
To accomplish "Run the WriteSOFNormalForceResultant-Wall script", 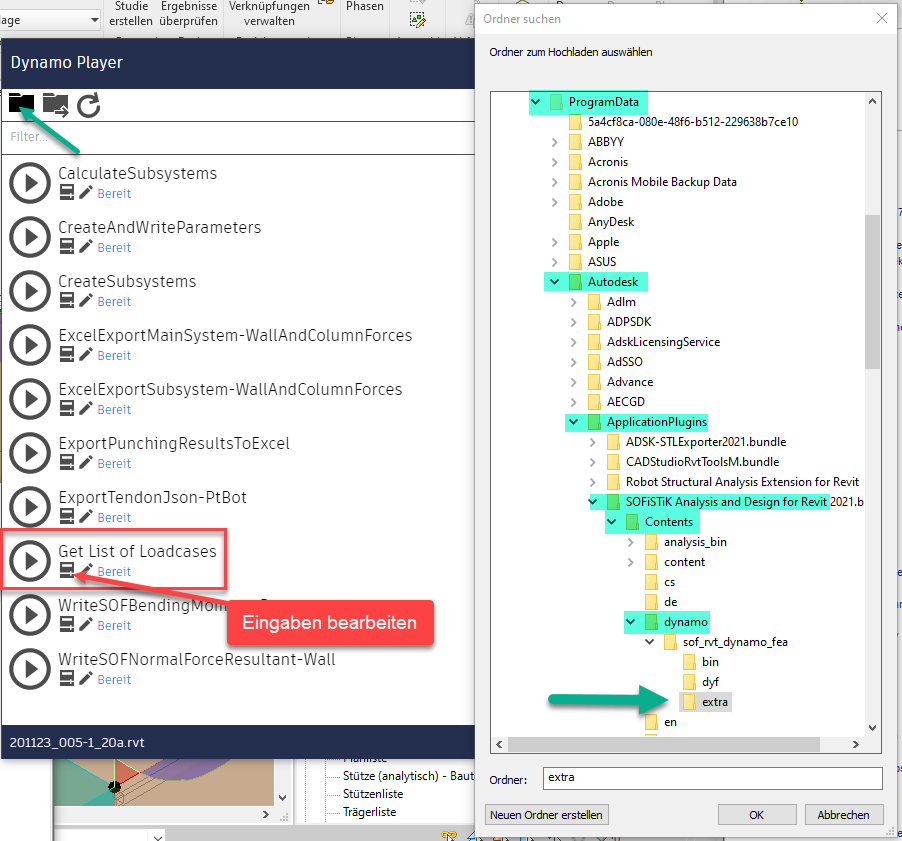I will [x=31, y=669].
